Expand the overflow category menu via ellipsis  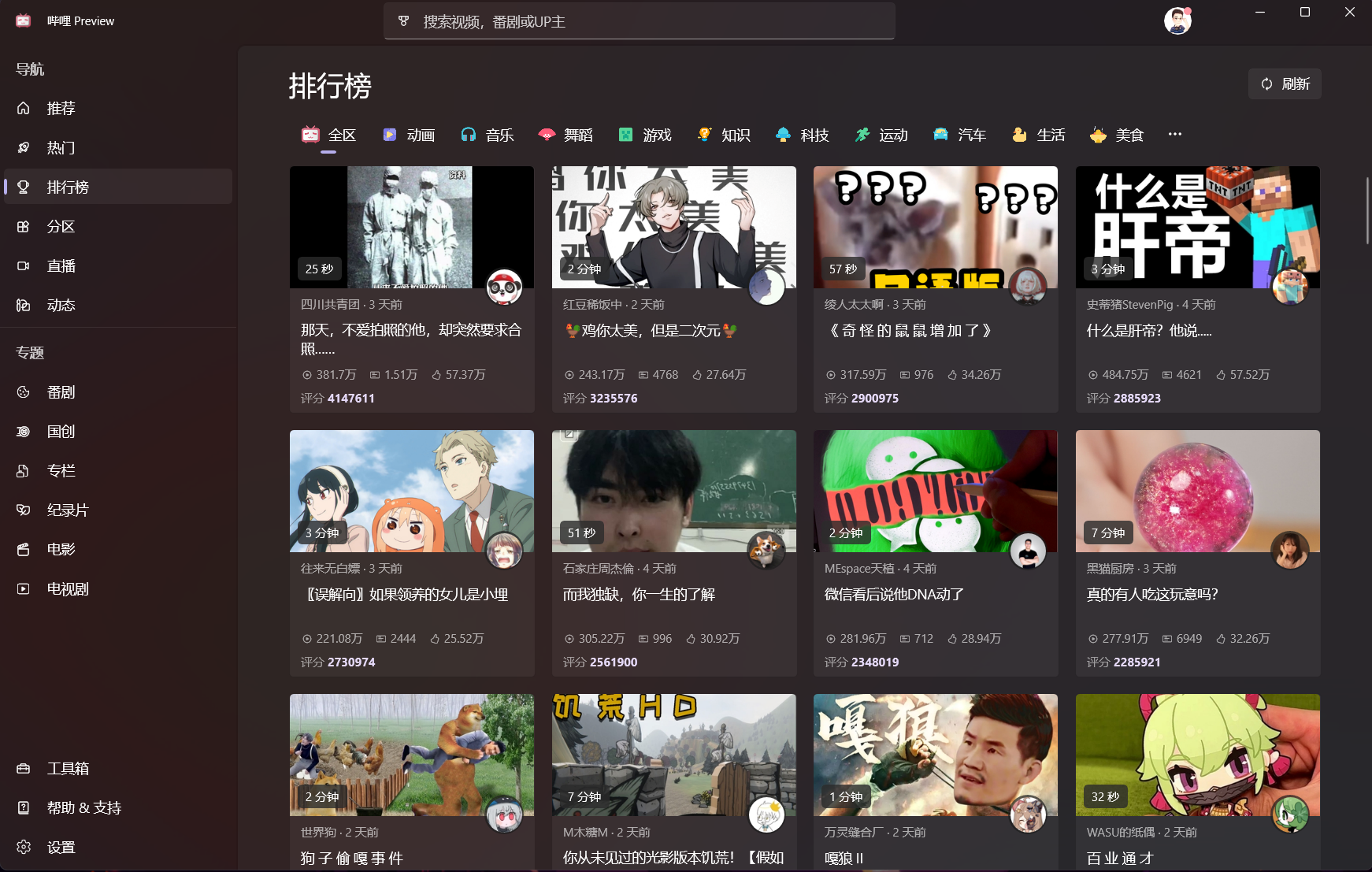coord(1174,134)
